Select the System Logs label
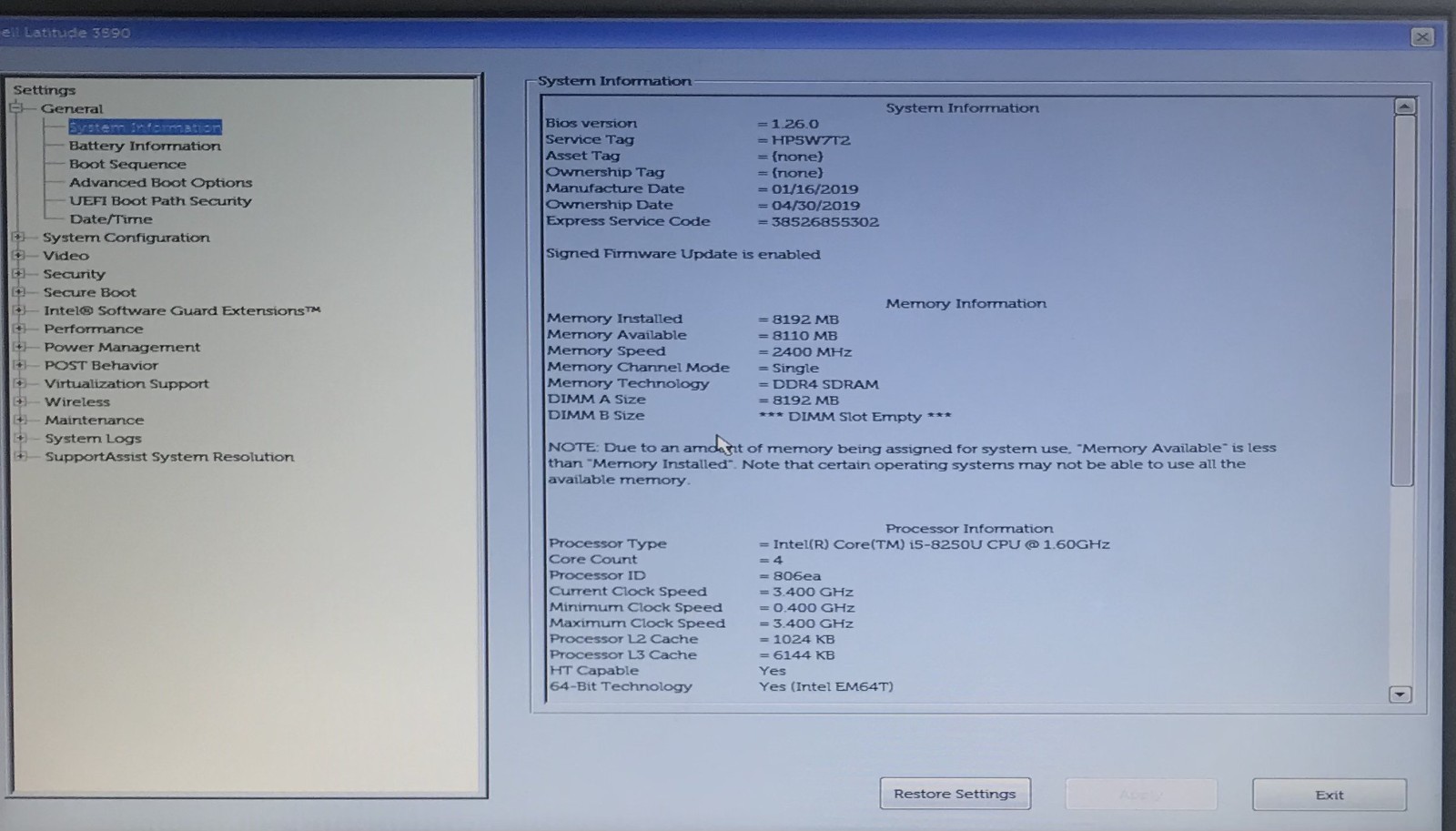1456x831 pixels. pos(93,438)
